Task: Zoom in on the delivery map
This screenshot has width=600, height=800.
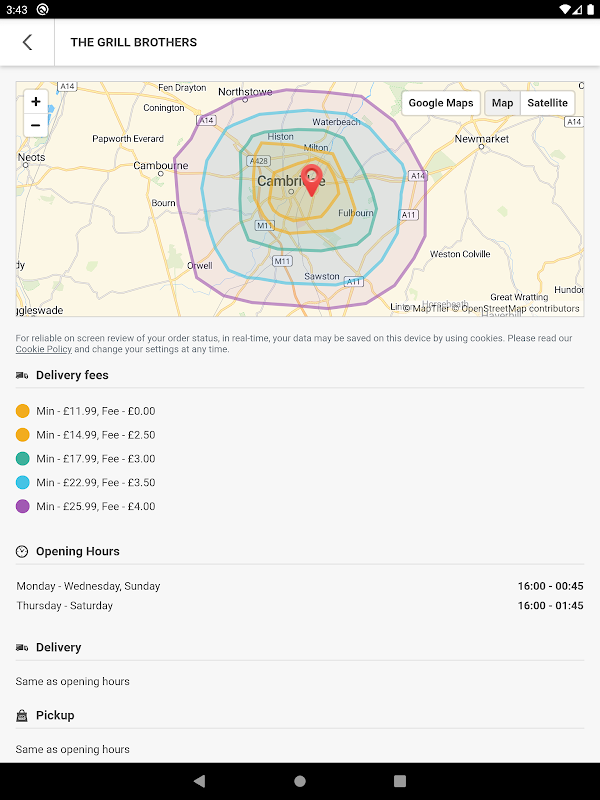Action: [36, 102]
